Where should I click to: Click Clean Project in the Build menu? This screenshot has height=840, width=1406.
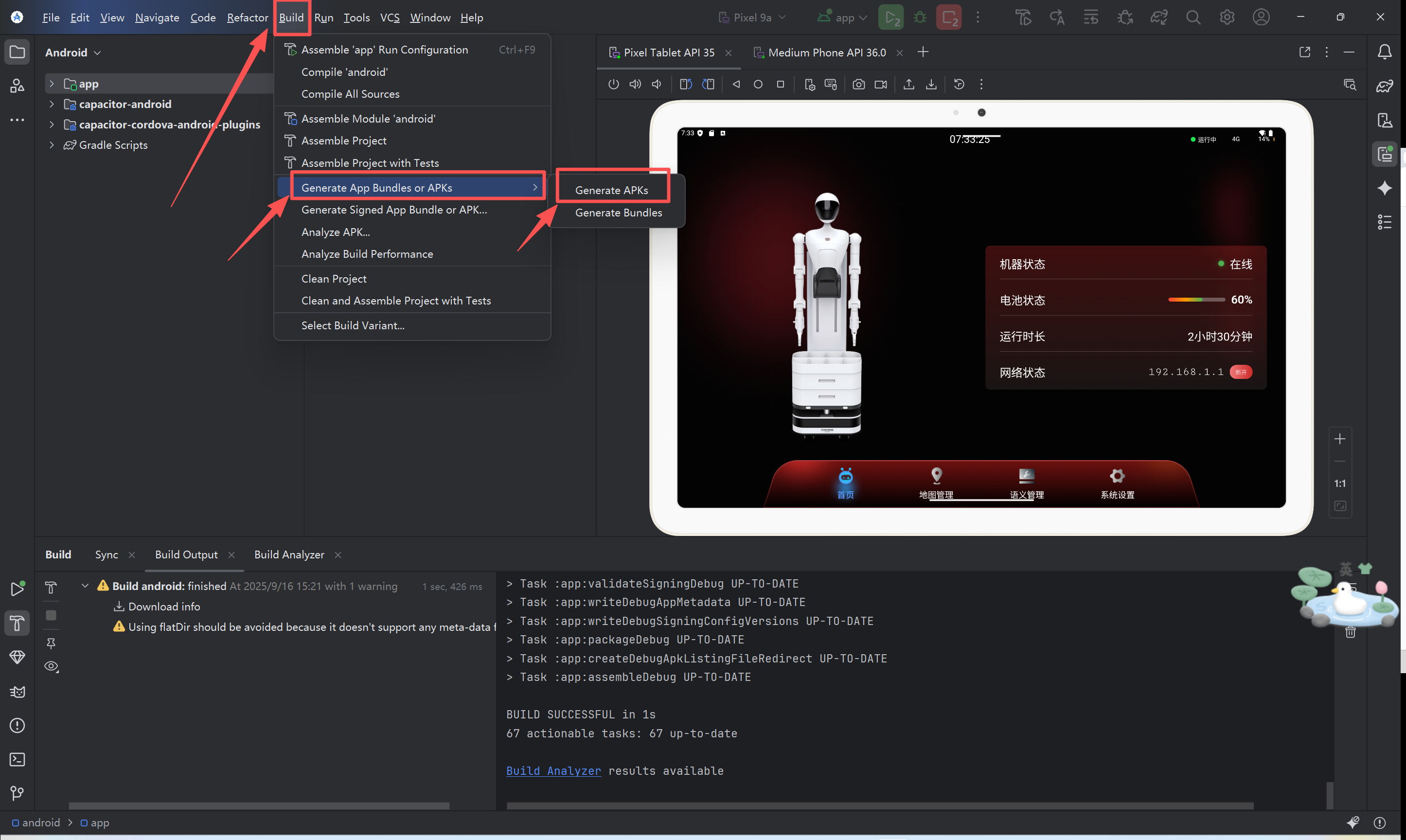pyautogui.click(x=334, y=279)
